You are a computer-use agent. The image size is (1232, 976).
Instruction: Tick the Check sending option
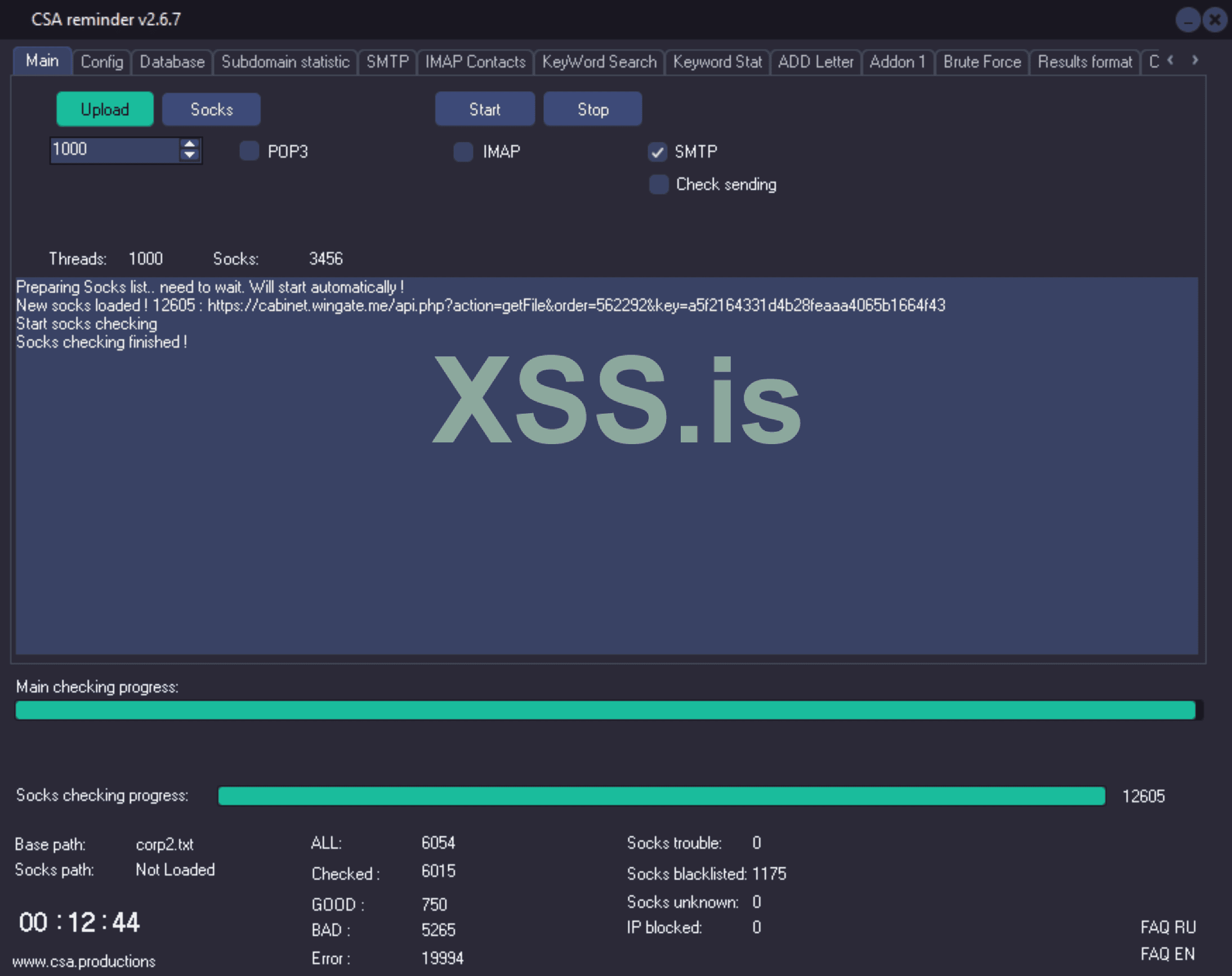[658, 185]
